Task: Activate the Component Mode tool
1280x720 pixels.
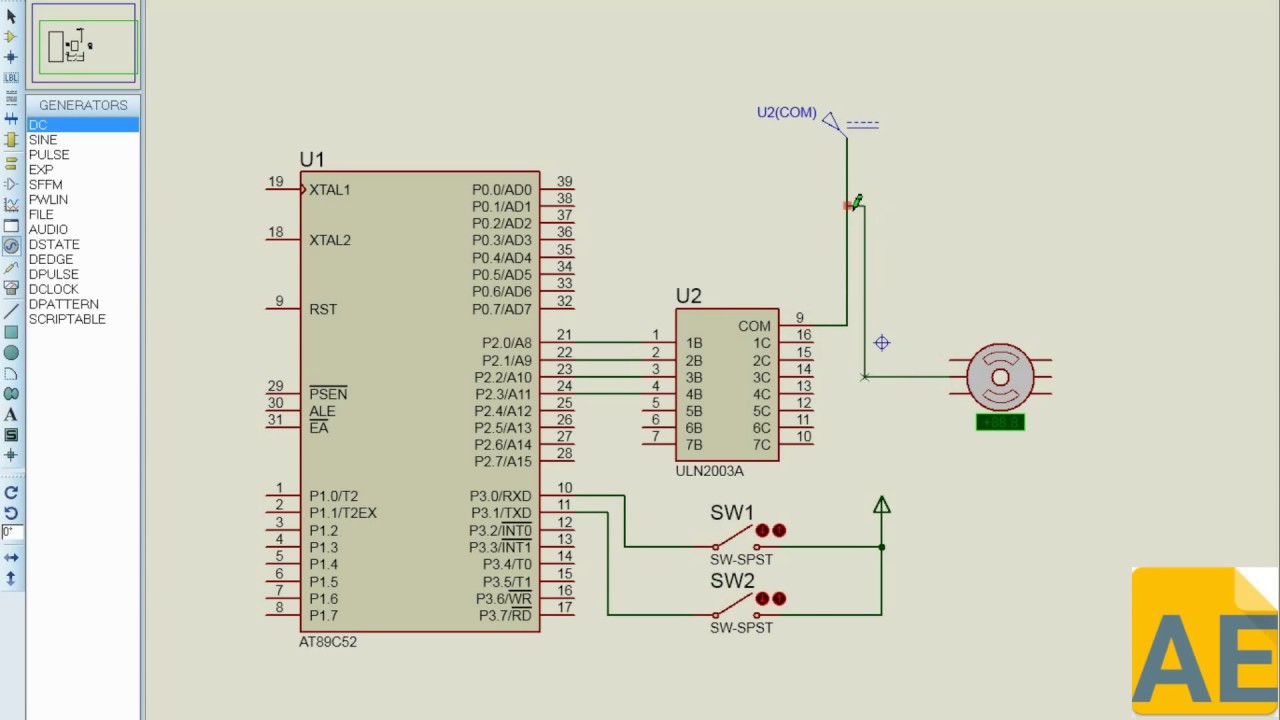Action: 11,36
